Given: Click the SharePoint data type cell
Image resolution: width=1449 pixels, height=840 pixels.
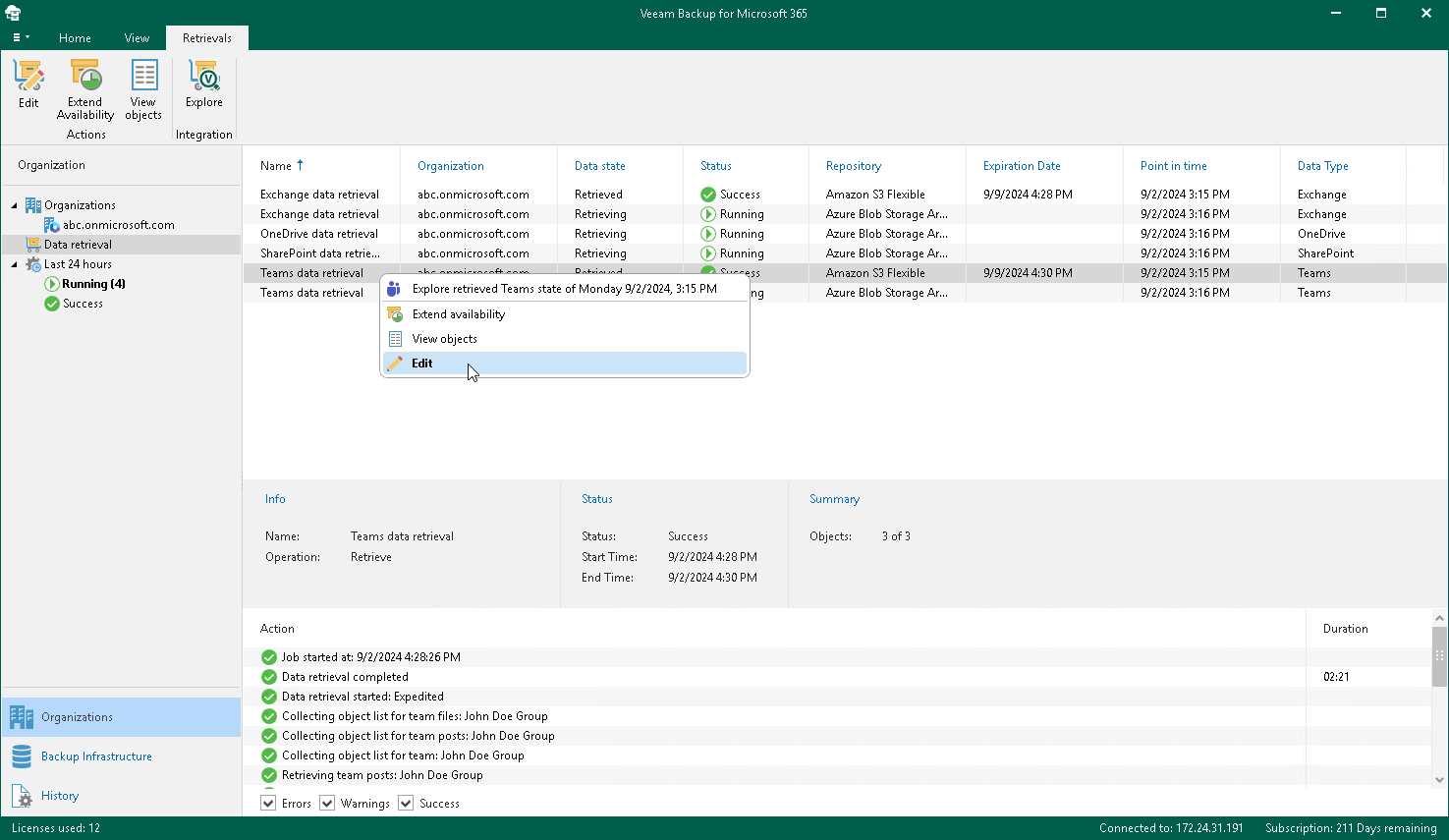Looking at the screenshot, I should coord(1325,253).
